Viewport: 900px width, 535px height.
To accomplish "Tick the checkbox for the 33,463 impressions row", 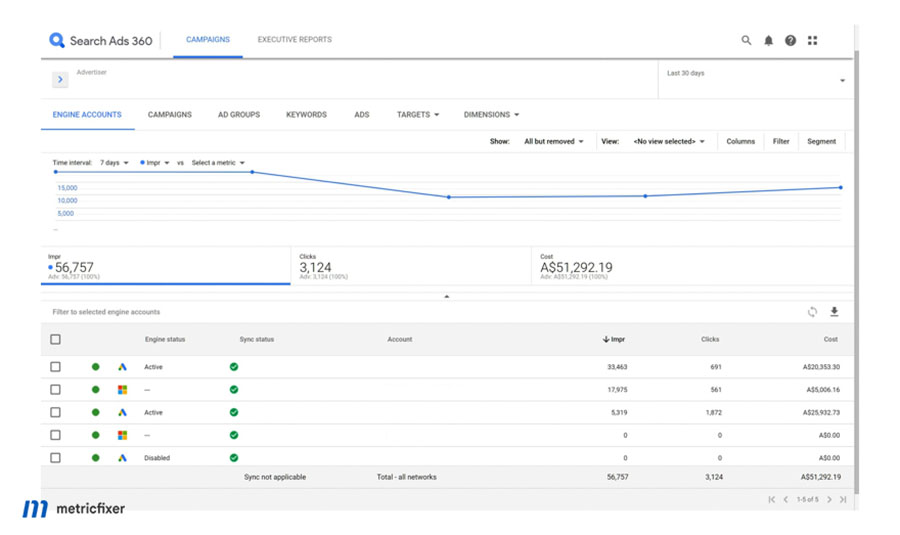I will 55,367.
